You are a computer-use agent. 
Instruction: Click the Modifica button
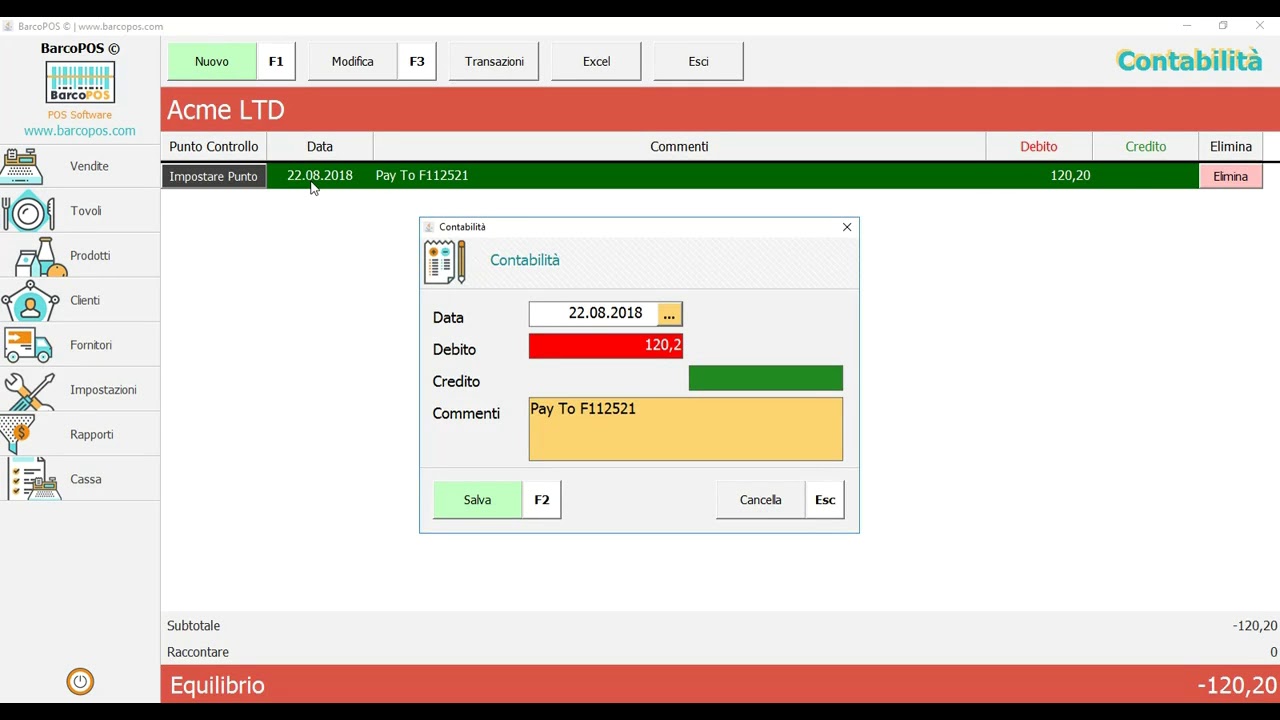pos(353,61)
